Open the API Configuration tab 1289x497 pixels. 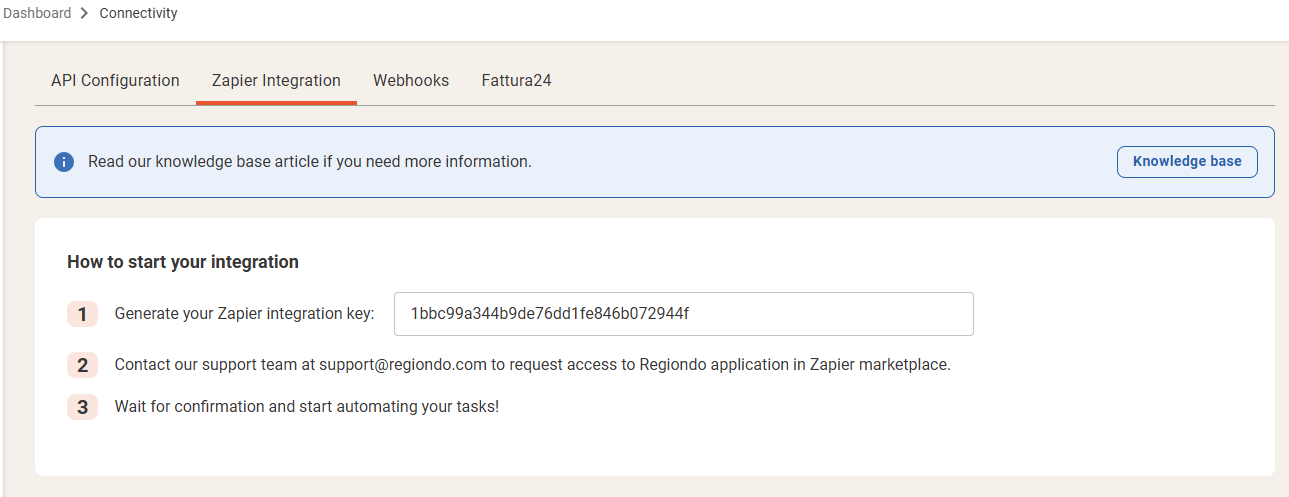(x=115, y=80)
